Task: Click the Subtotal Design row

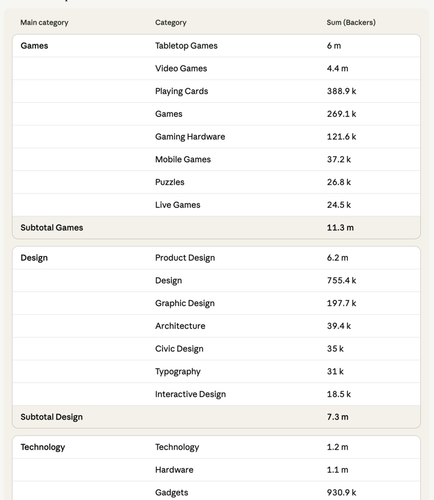Action: 216,417
